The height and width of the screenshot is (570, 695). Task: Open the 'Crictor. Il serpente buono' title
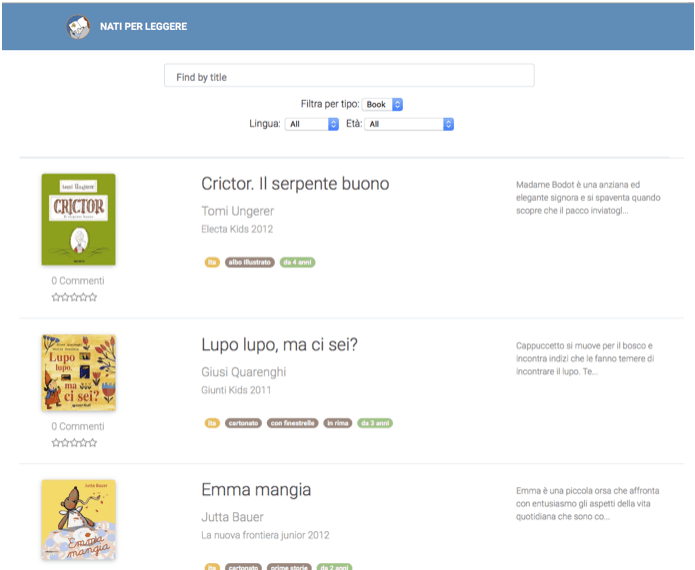tap(295, 184)
